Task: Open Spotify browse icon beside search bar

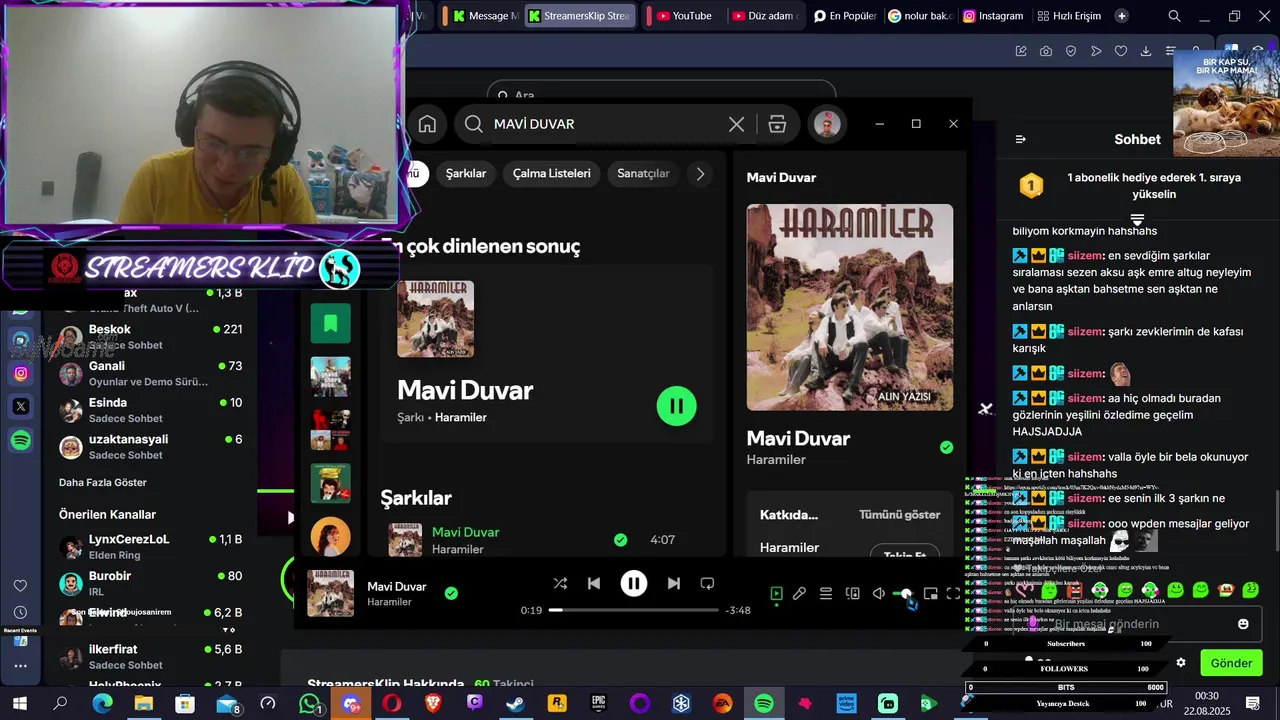Action: [x=777, y=124]
